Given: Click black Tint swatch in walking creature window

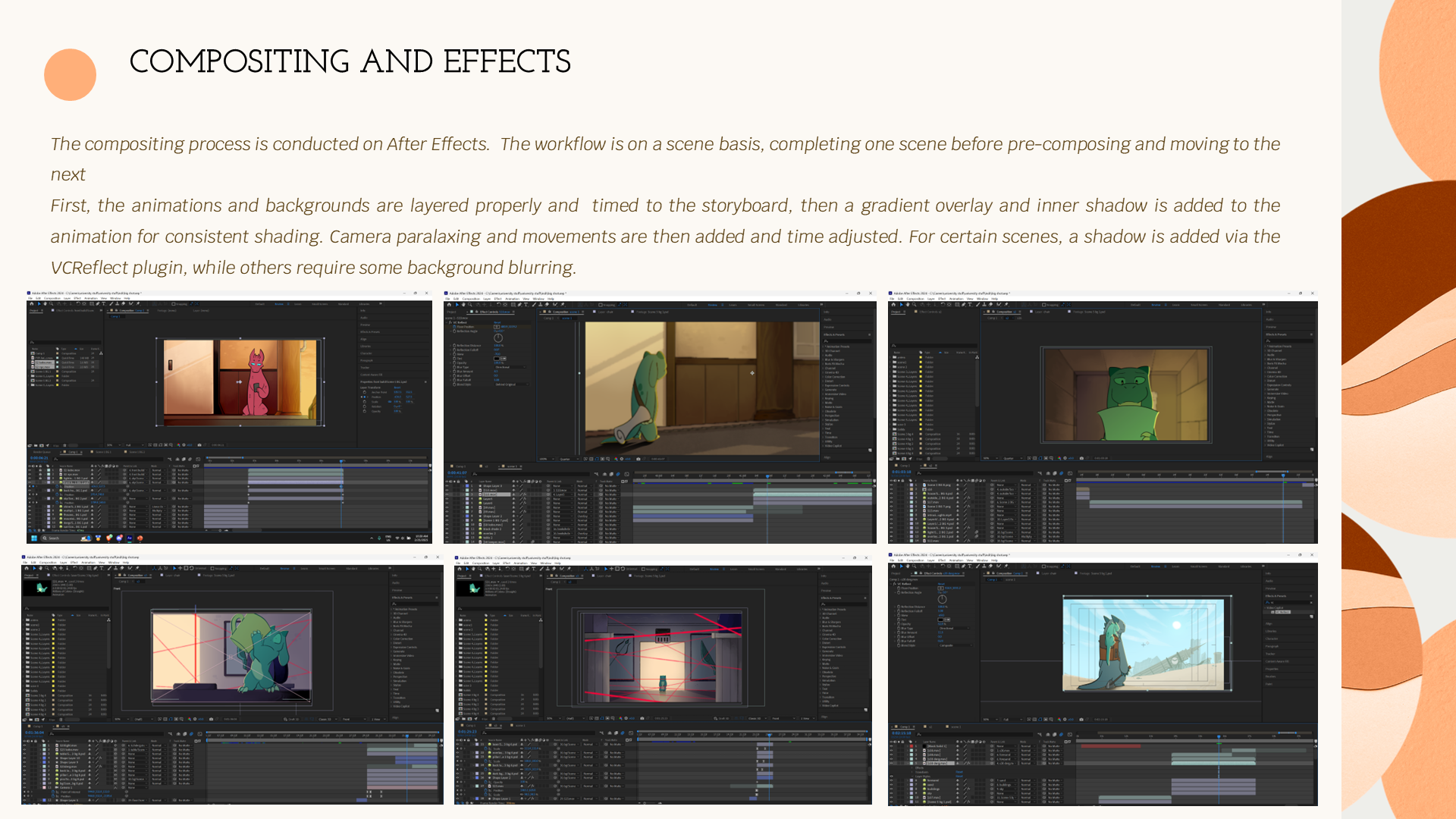Looking at the screenshot, I should pos(497,359).
